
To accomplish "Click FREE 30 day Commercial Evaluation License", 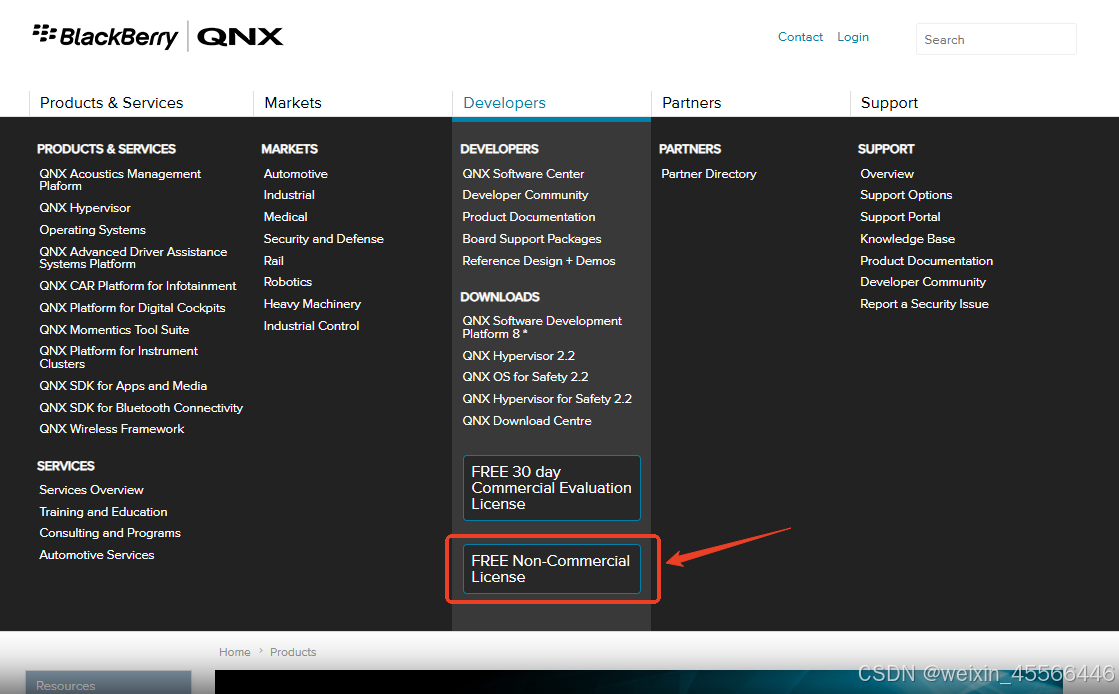I will pyautogui.click(x=552, y=488).
